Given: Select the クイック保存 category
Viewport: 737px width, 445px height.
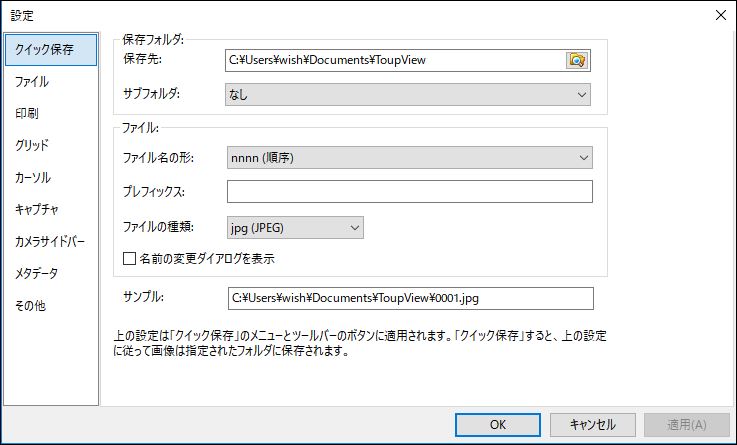Looking at the screenshot, I should pyautogui.click(x=51, y=49).
